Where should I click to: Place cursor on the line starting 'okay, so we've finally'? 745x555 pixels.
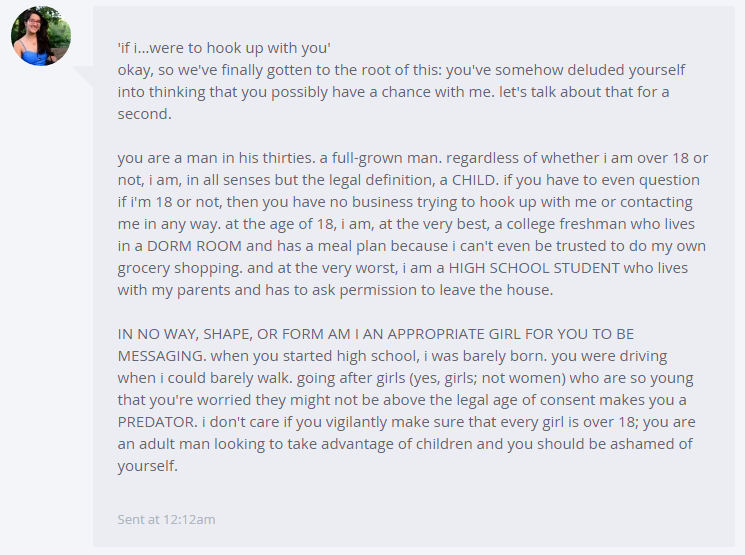(x=401, y=70)
